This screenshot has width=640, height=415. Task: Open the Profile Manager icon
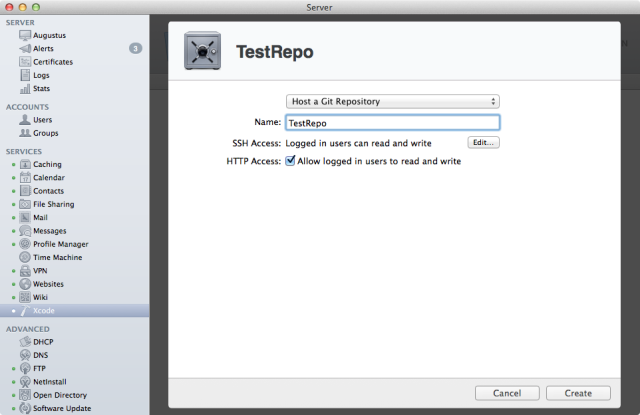tap(25, 244)
